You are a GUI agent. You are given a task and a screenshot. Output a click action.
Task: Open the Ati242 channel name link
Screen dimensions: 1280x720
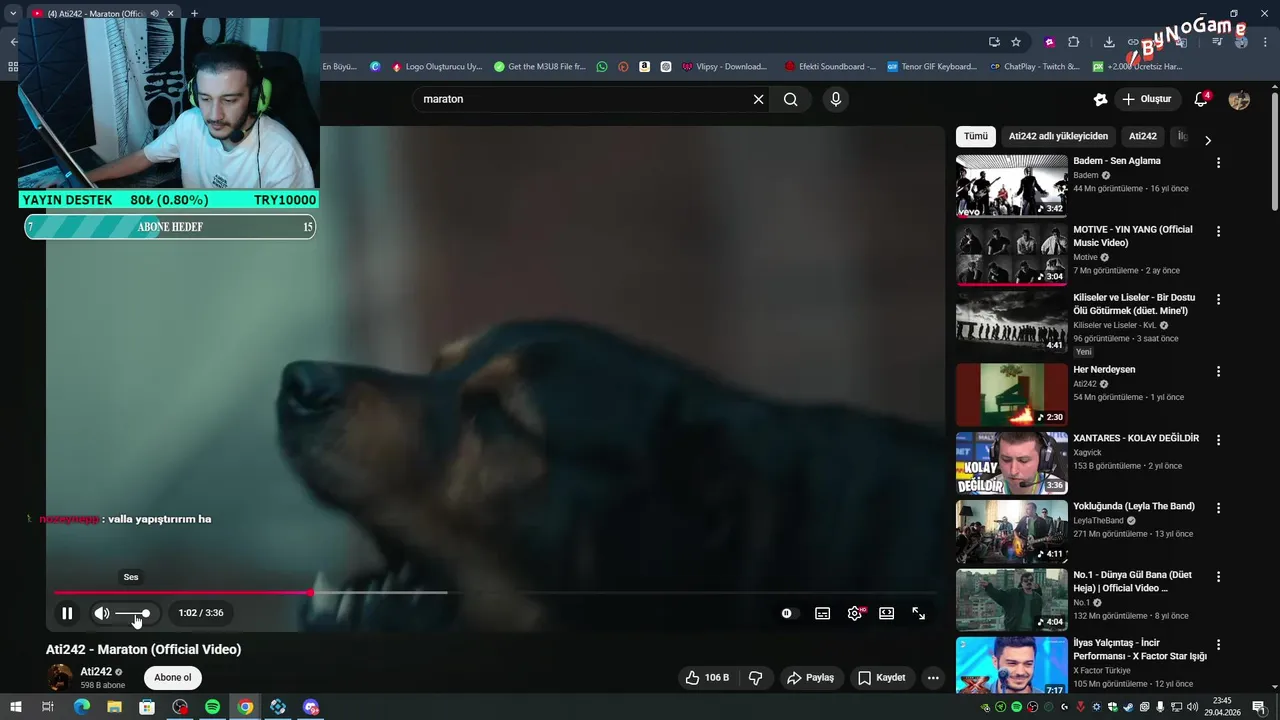pyautogui.click(x=96, y=672)
